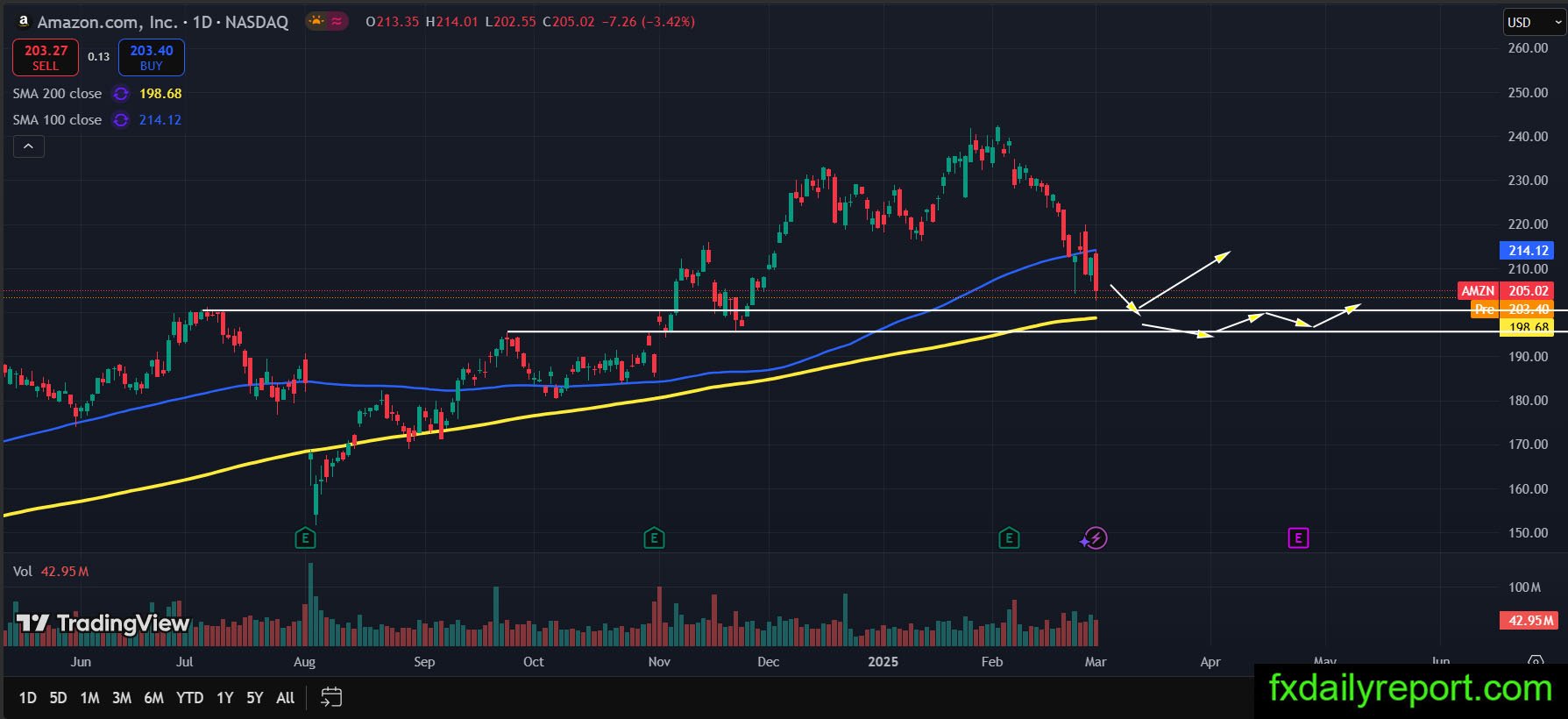Show the 1Y time range

click(x=225, y=698)
